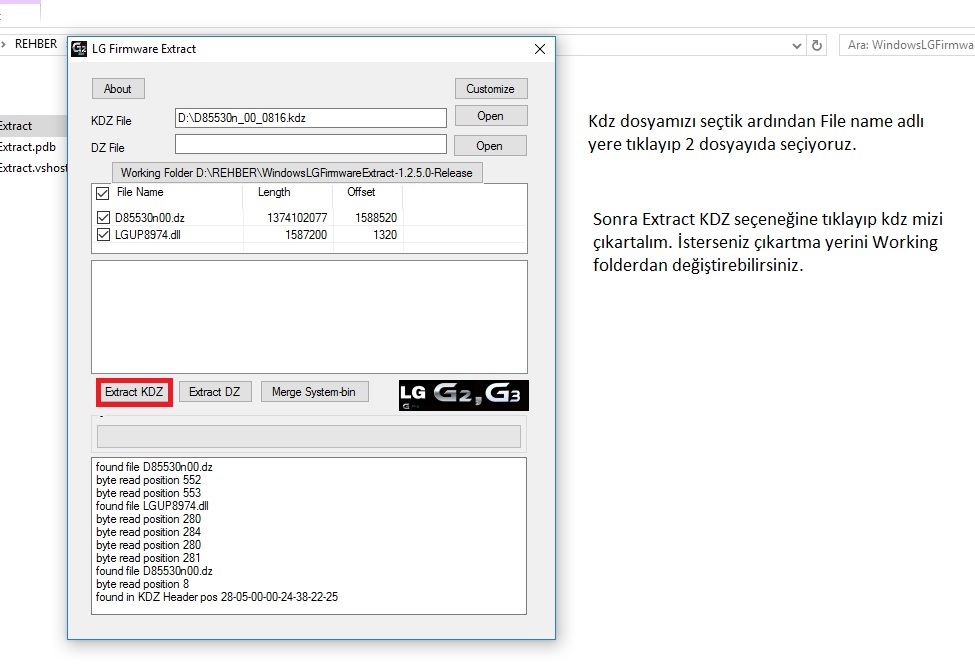Click the Working Folder button
Viewport: 975px width, 669px height.
point(297,173)
